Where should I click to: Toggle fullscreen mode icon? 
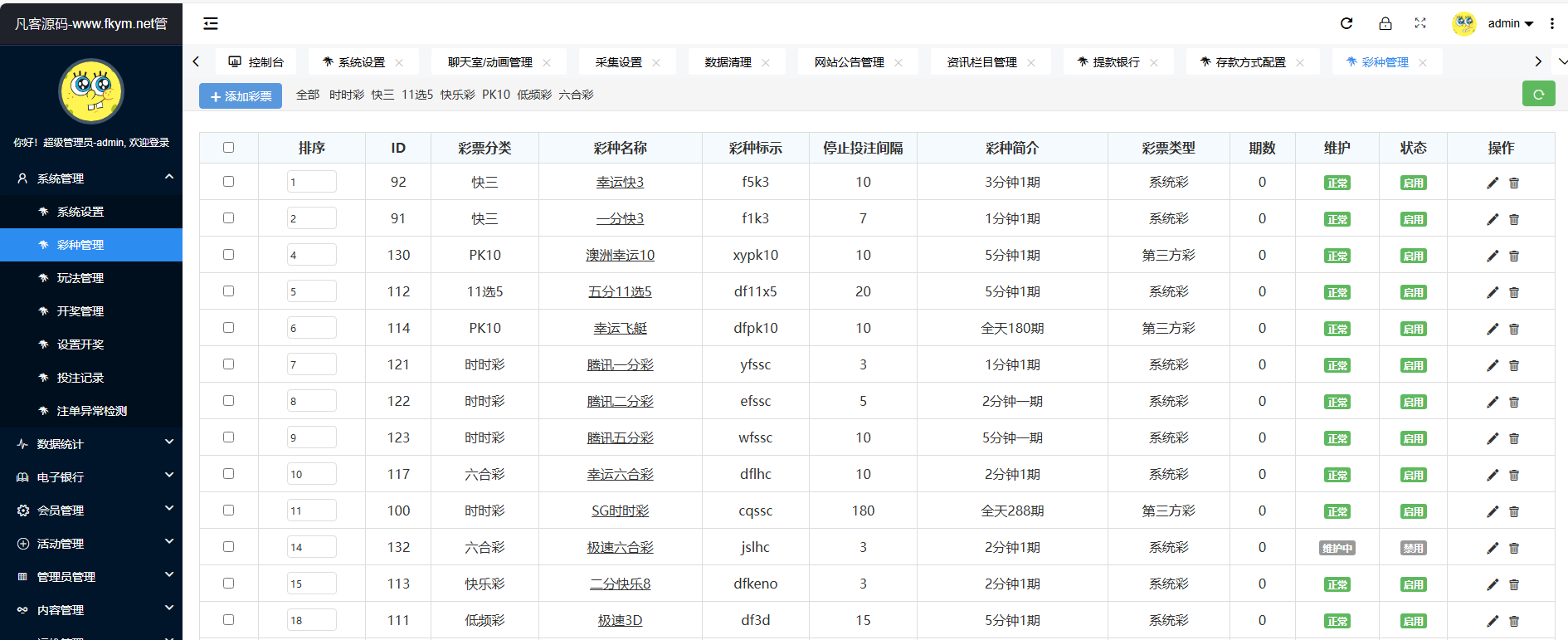1420,23
